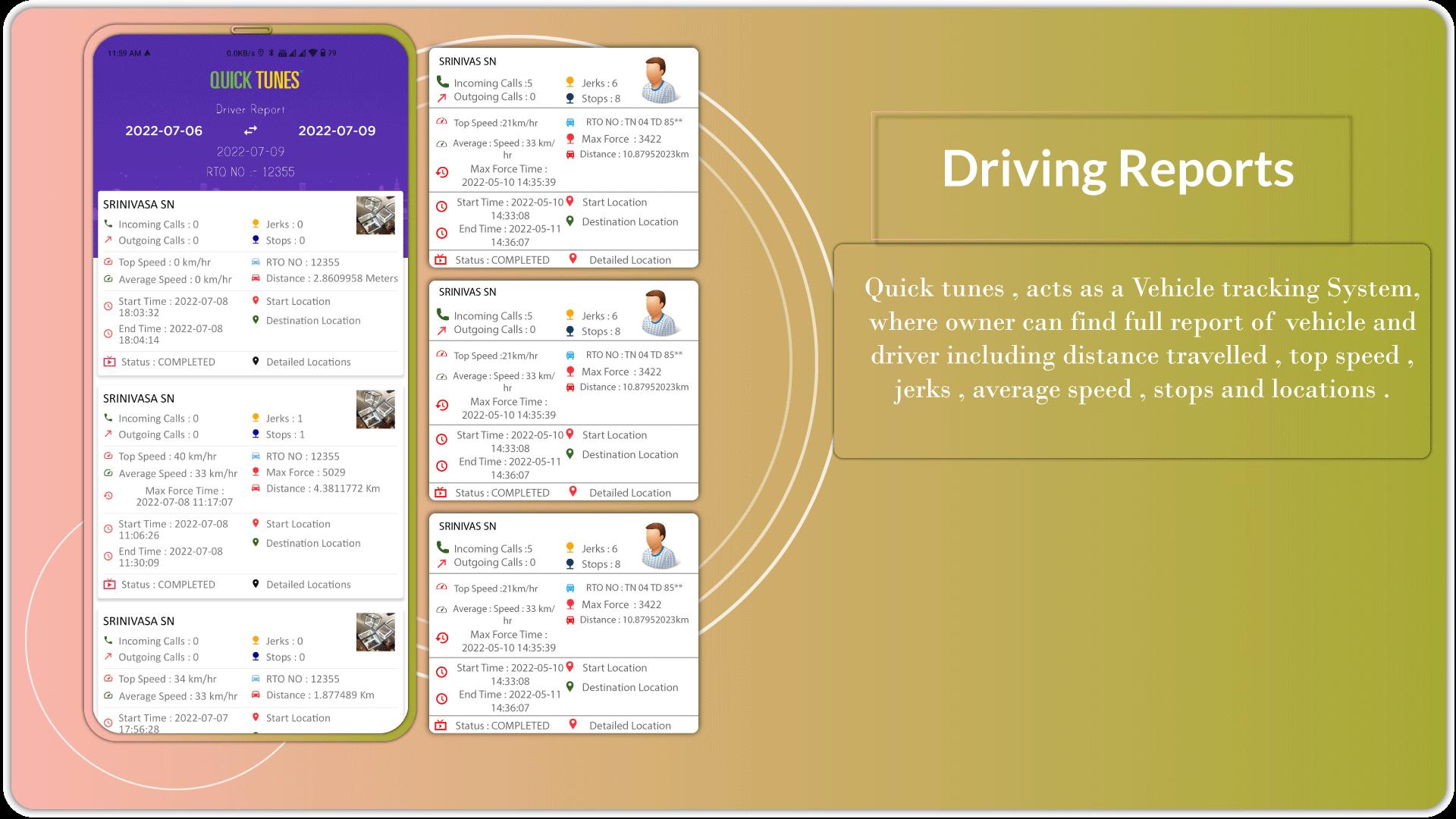This screenshot has height=819, width=1456.
Task: Open Detailed Locations on the 11:06:26 trip card
Action: point(308,585)
